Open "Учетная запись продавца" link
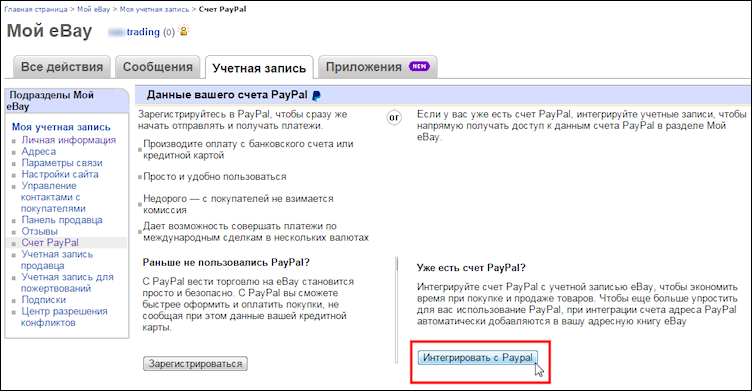Viewport: 752px width, 391px height. (57, 260)
